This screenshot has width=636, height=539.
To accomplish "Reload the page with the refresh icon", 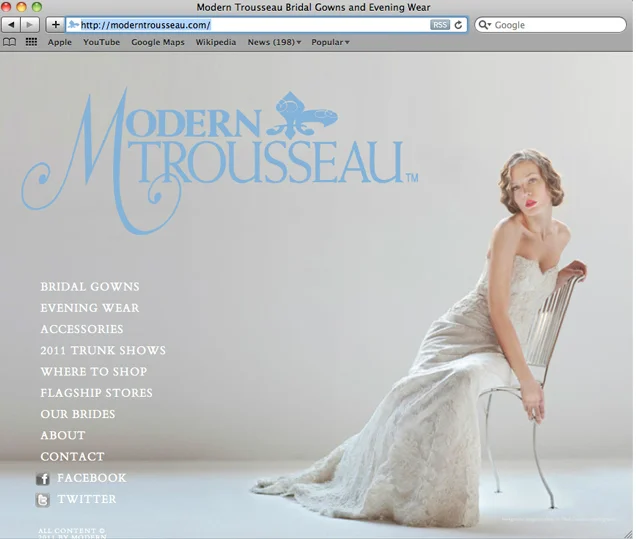I will point(458,25).
